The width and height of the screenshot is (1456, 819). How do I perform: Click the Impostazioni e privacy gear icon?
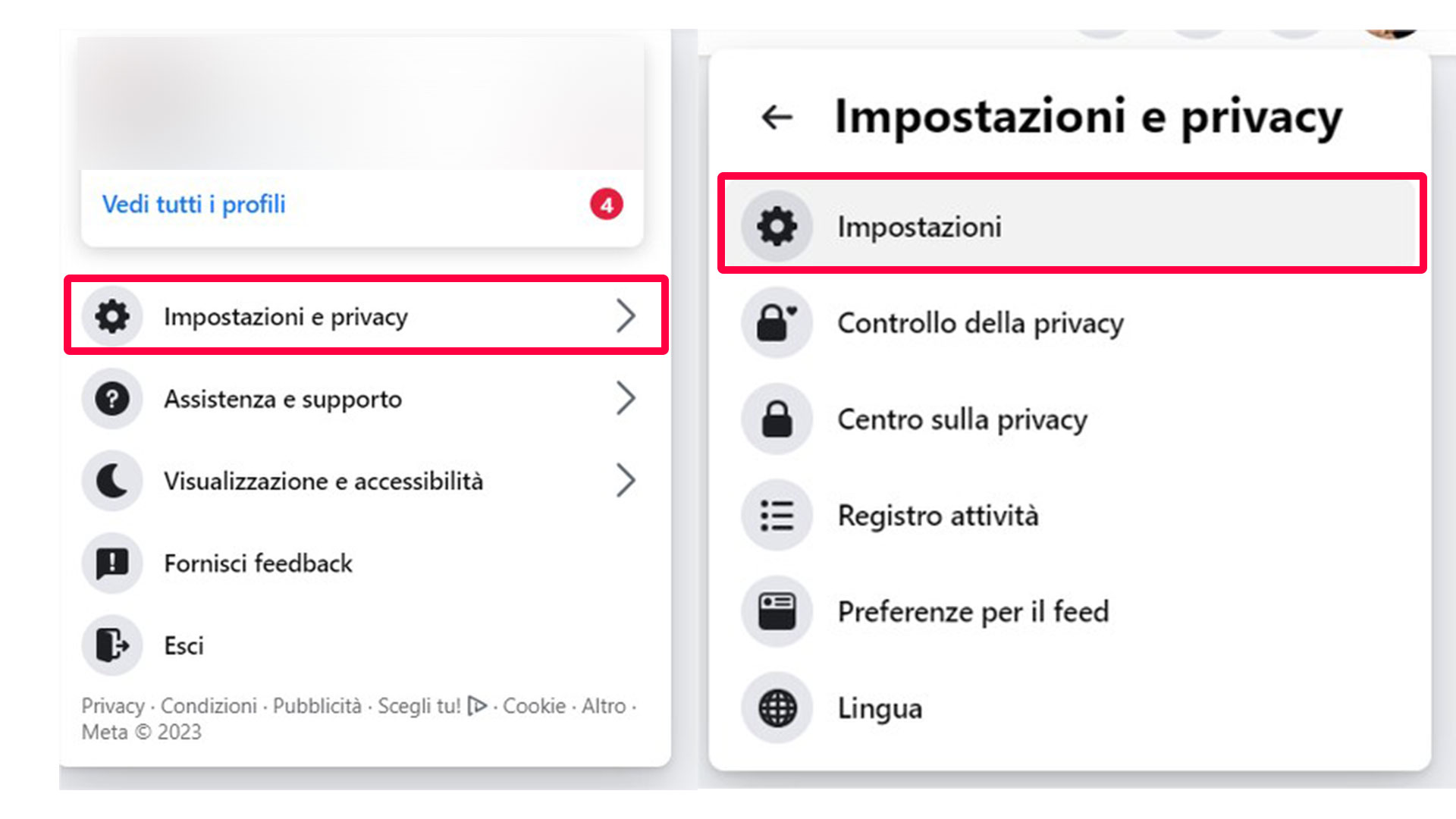pyautogui.click(x=111, y=316)
